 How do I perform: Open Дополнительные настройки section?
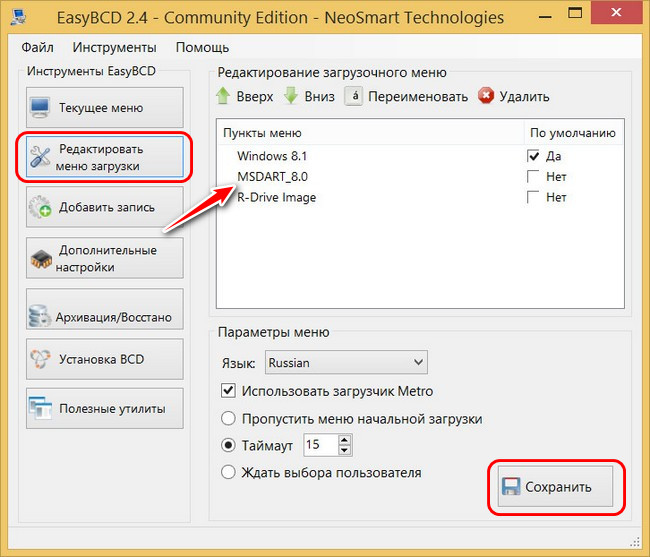pos(105,258)
